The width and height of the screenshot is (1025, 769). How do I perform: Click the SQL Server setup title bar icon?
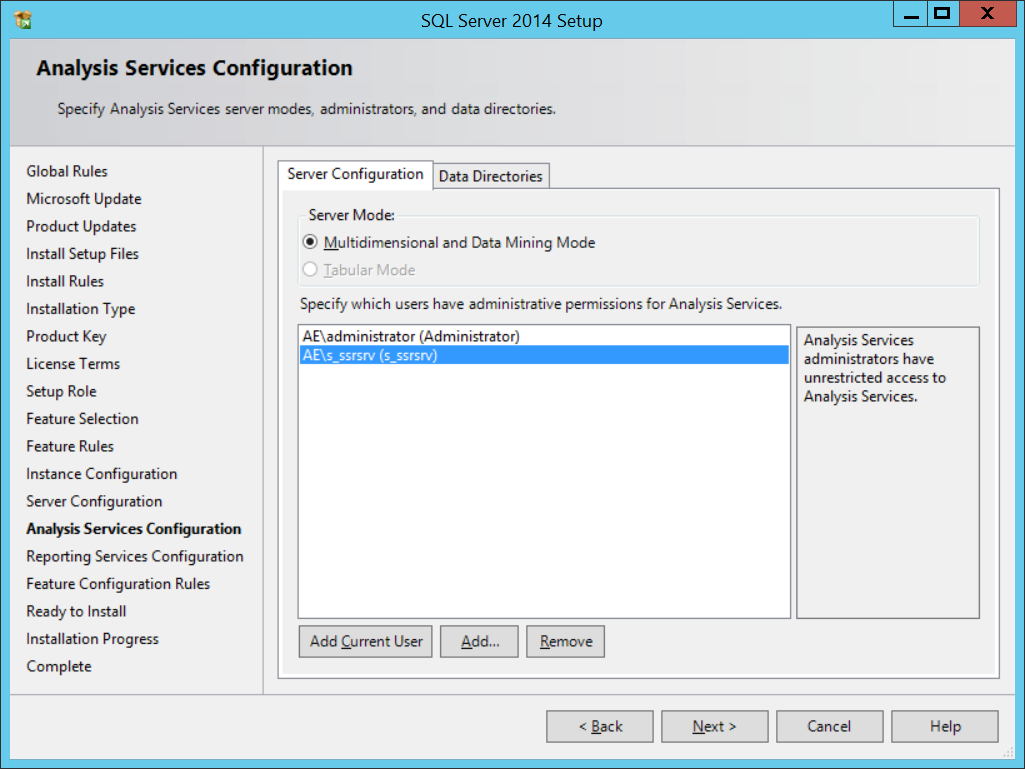pyautogui.click(x=23, y=19)
